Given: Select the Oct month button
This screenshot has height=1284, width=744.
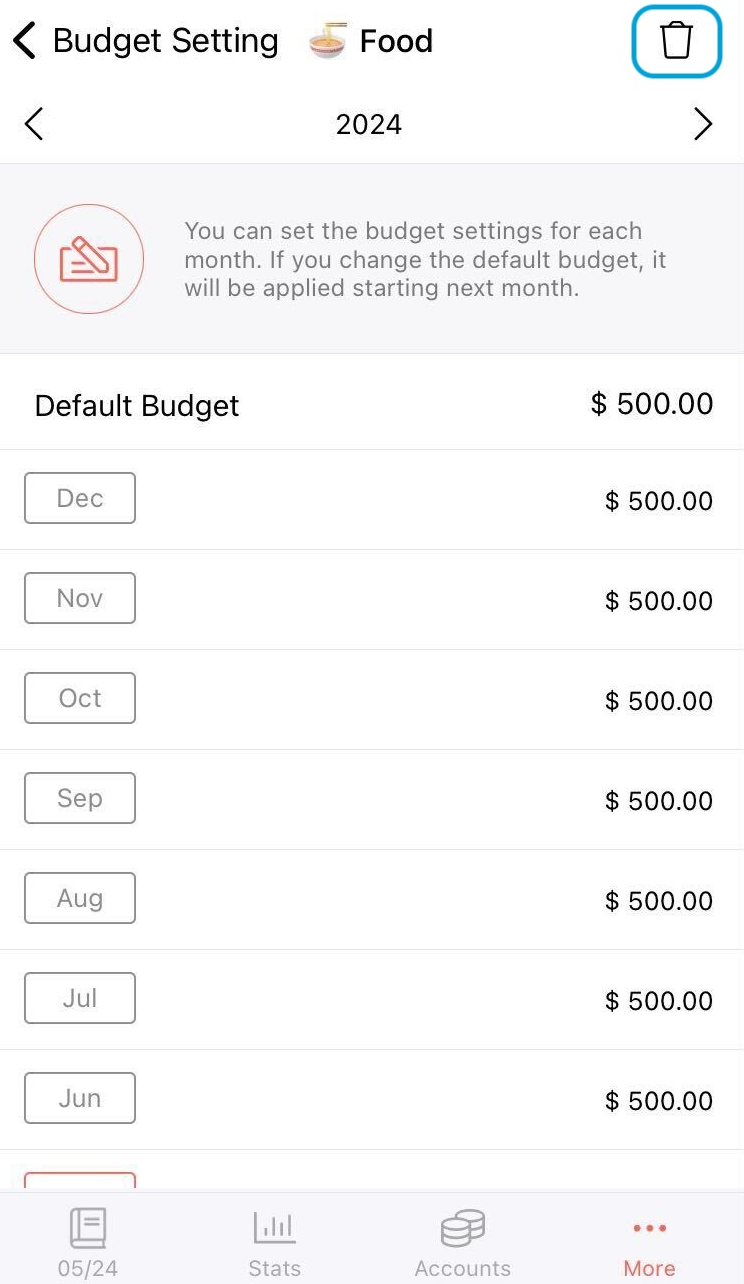Looking at the screenshot, I should coord(80,698).
